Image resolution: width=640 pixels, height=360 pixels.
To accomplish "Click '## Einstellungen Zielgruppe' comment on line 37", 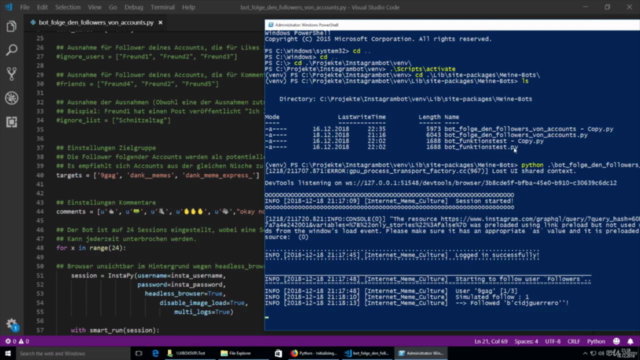I will click(x=106, y=148).
